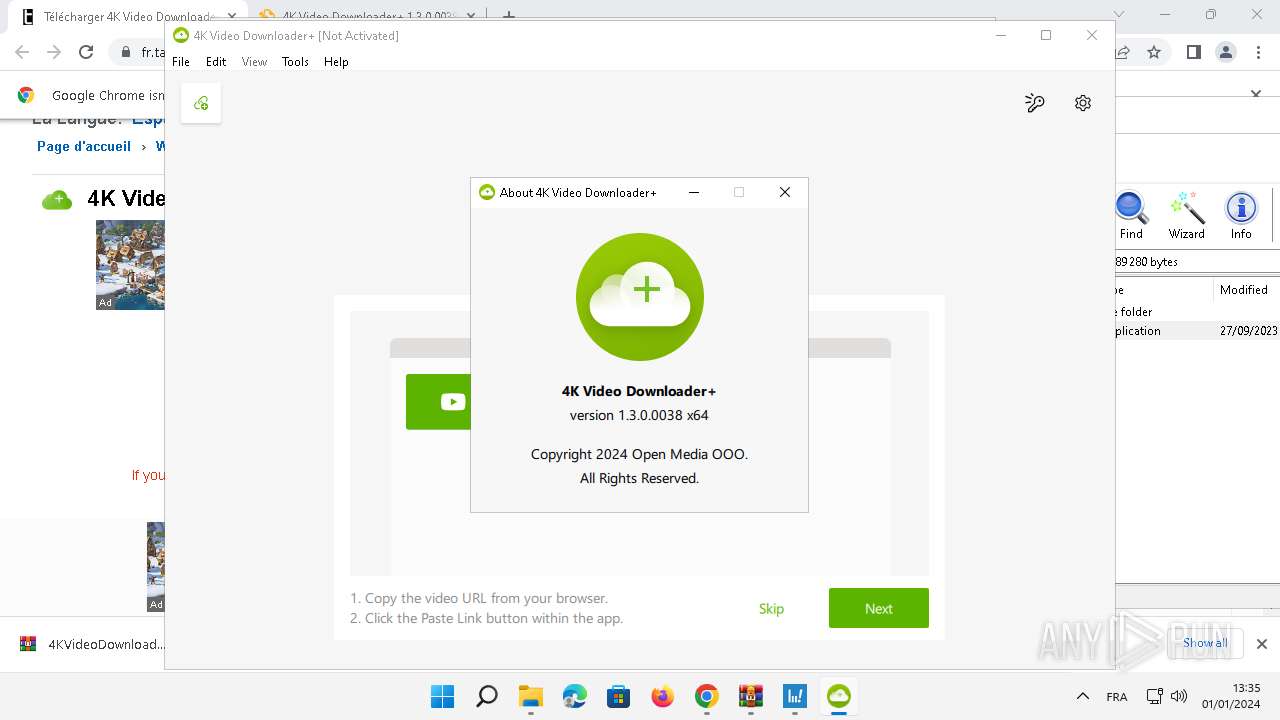Click the green cloud logo in About dialog
This screenshot has height=720, width=1280.
click(640, 297)
